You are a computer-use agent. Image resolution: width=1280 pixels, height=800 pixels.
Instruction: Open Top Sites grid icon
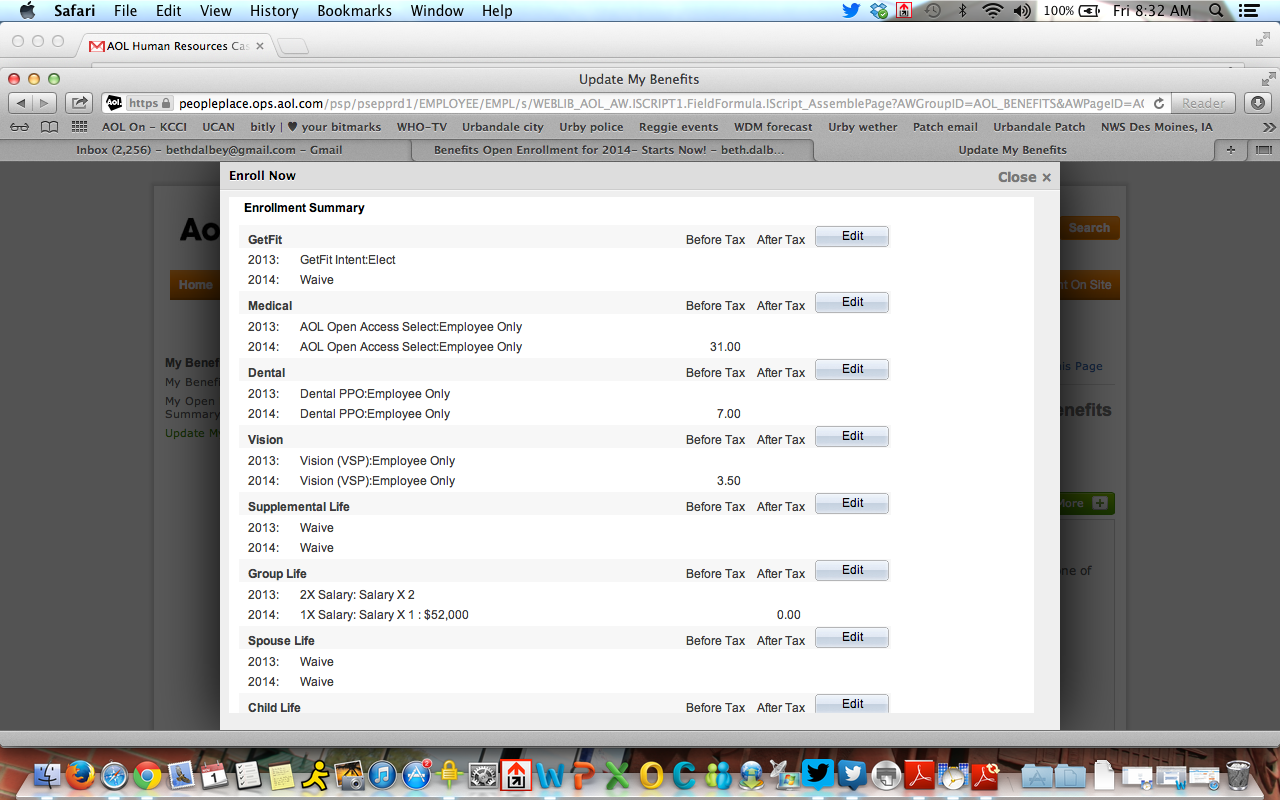pyautogui.click(x=79, y=127)
